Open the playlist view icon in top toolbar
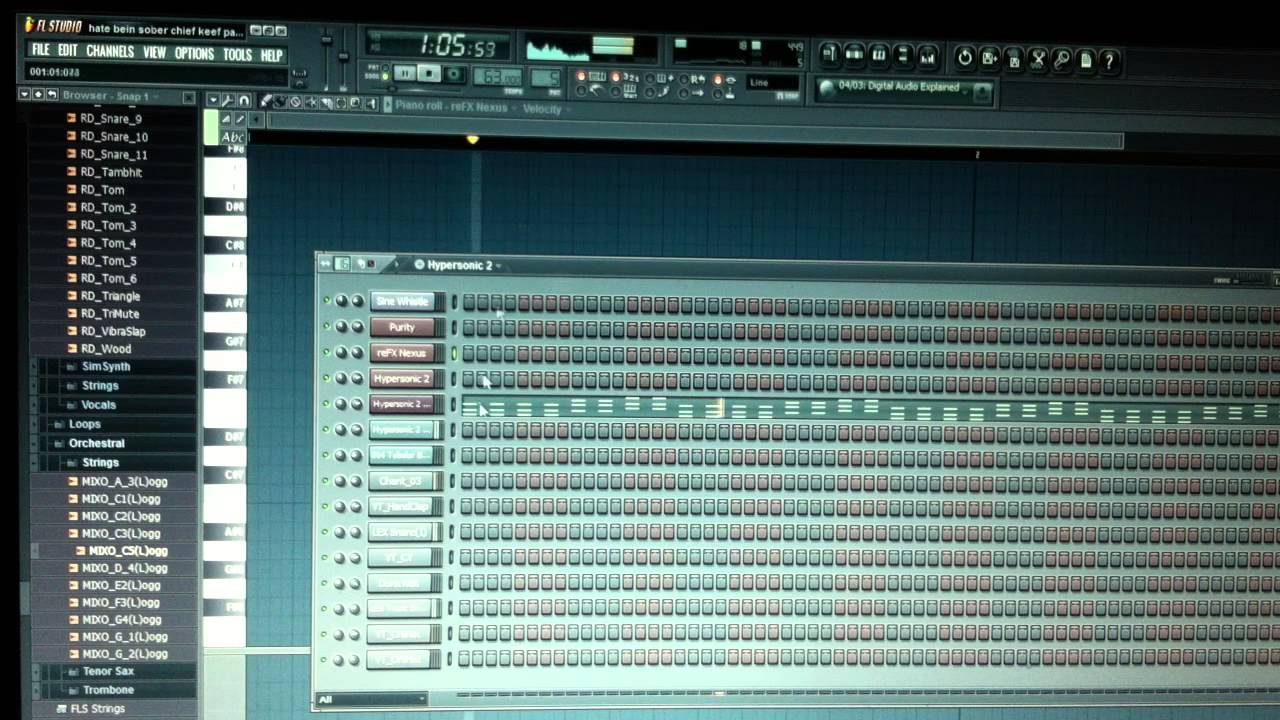 (x=830, y=55)
